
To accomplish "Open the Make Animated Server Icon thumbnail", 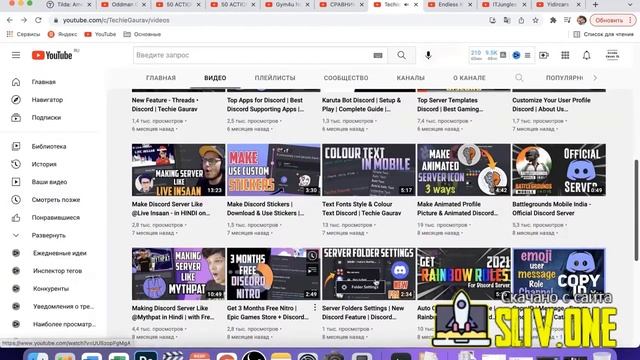I will [464, 170].
